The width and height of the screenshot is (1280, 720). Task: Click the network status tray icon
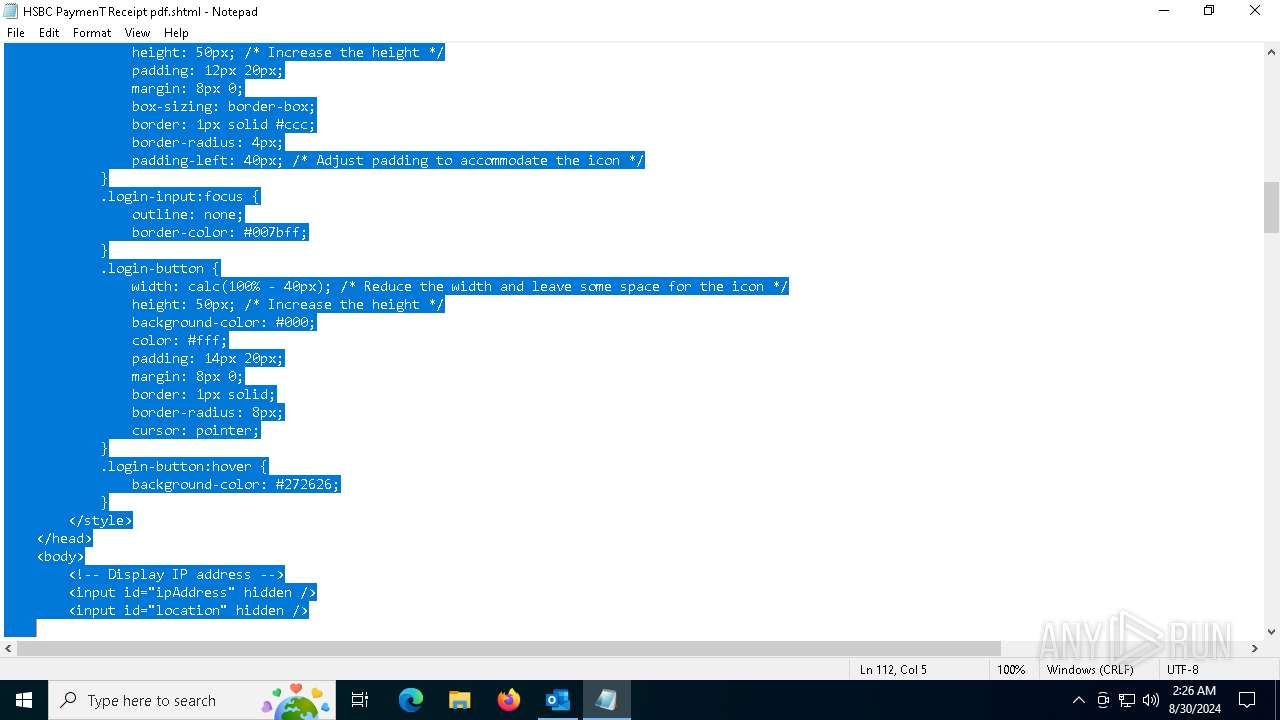[x=1127, y=700]
